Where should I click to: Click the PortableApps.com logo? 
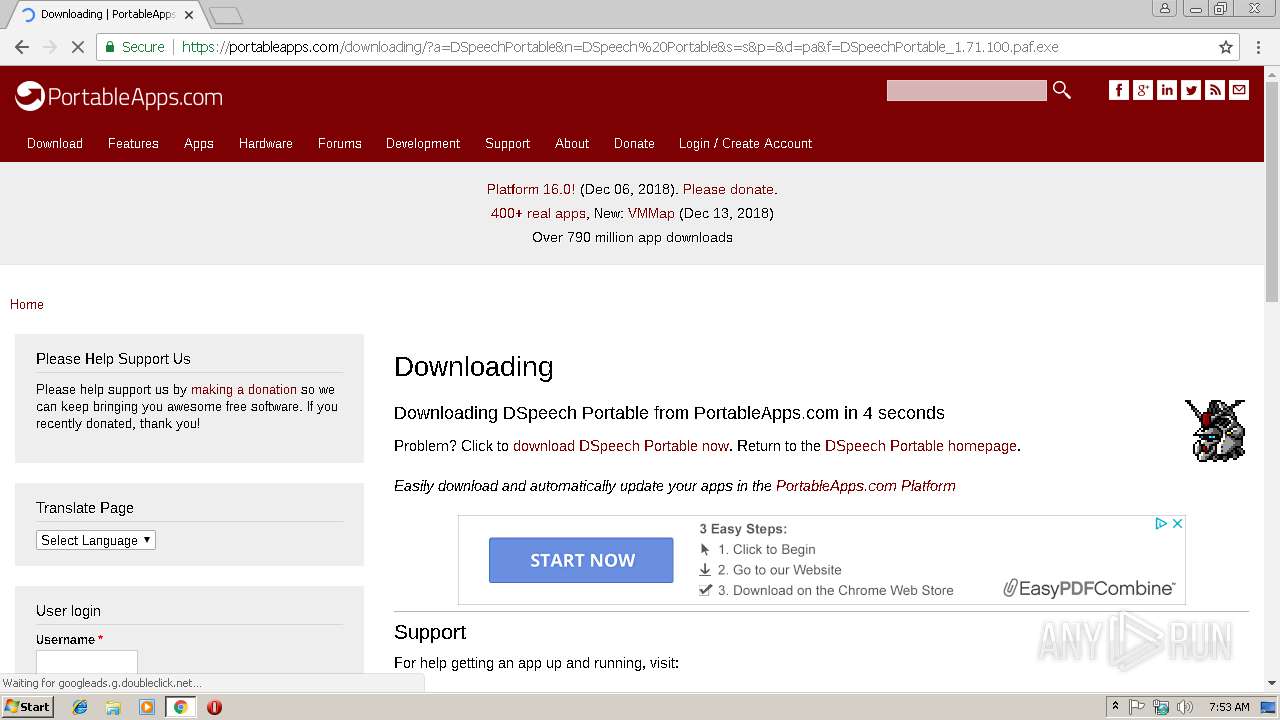[119, 96]
